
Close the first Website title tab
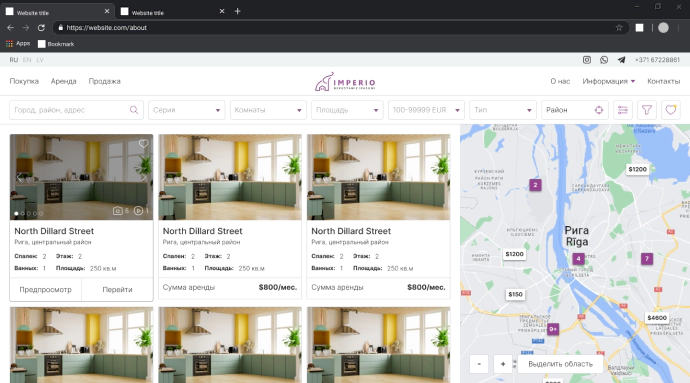[x=106, y=11]
